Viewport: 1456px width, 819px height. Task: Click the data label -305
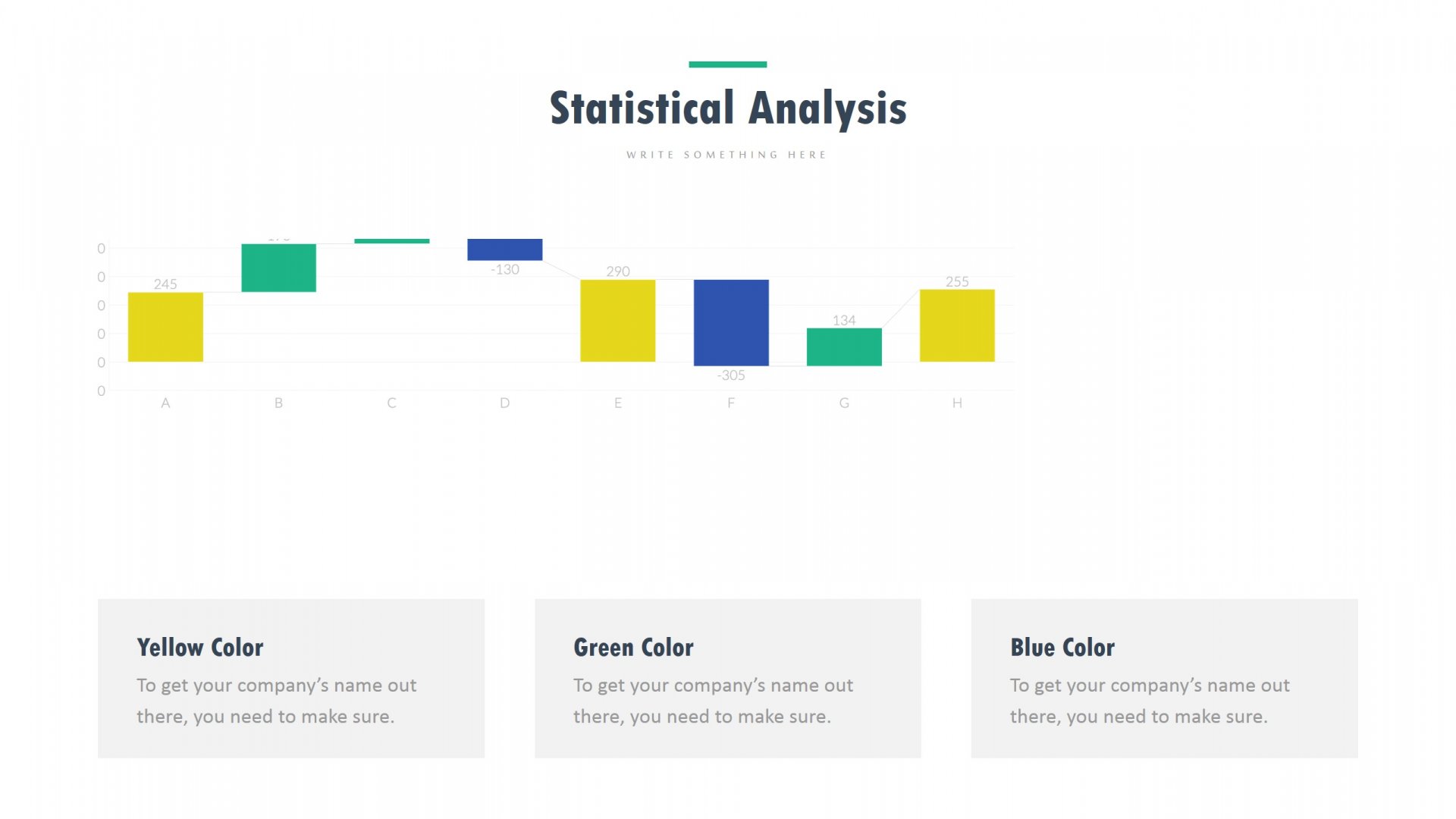[731, 375]
